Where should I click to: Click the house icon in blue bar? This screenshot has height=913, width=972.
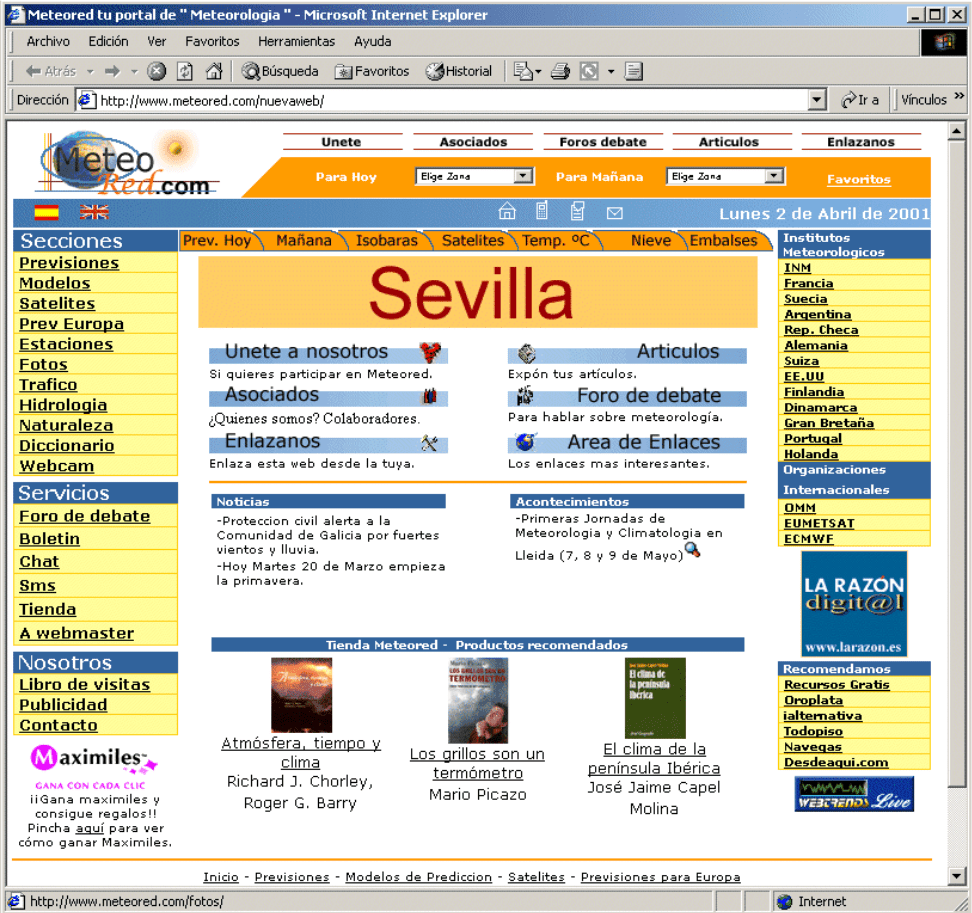click(507, 212)
